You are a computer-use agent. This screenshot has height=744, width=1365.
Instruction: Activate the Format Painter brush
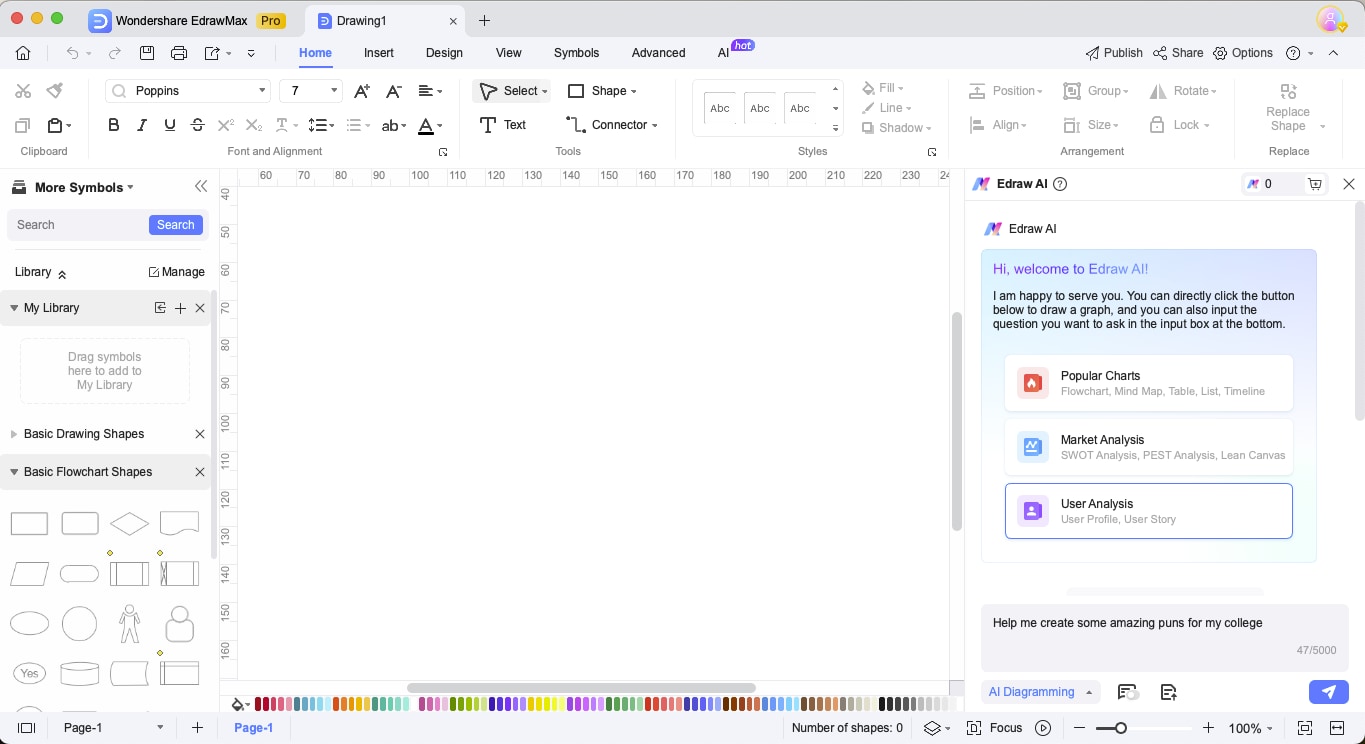point(55,91)
